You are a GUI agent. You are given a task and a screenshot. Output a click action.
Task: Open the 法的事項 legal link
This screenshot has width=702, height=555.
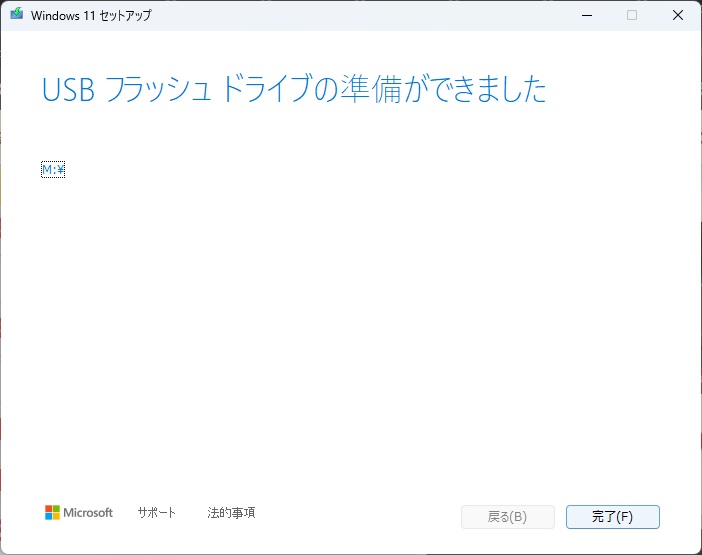click(x=231, y=512)
